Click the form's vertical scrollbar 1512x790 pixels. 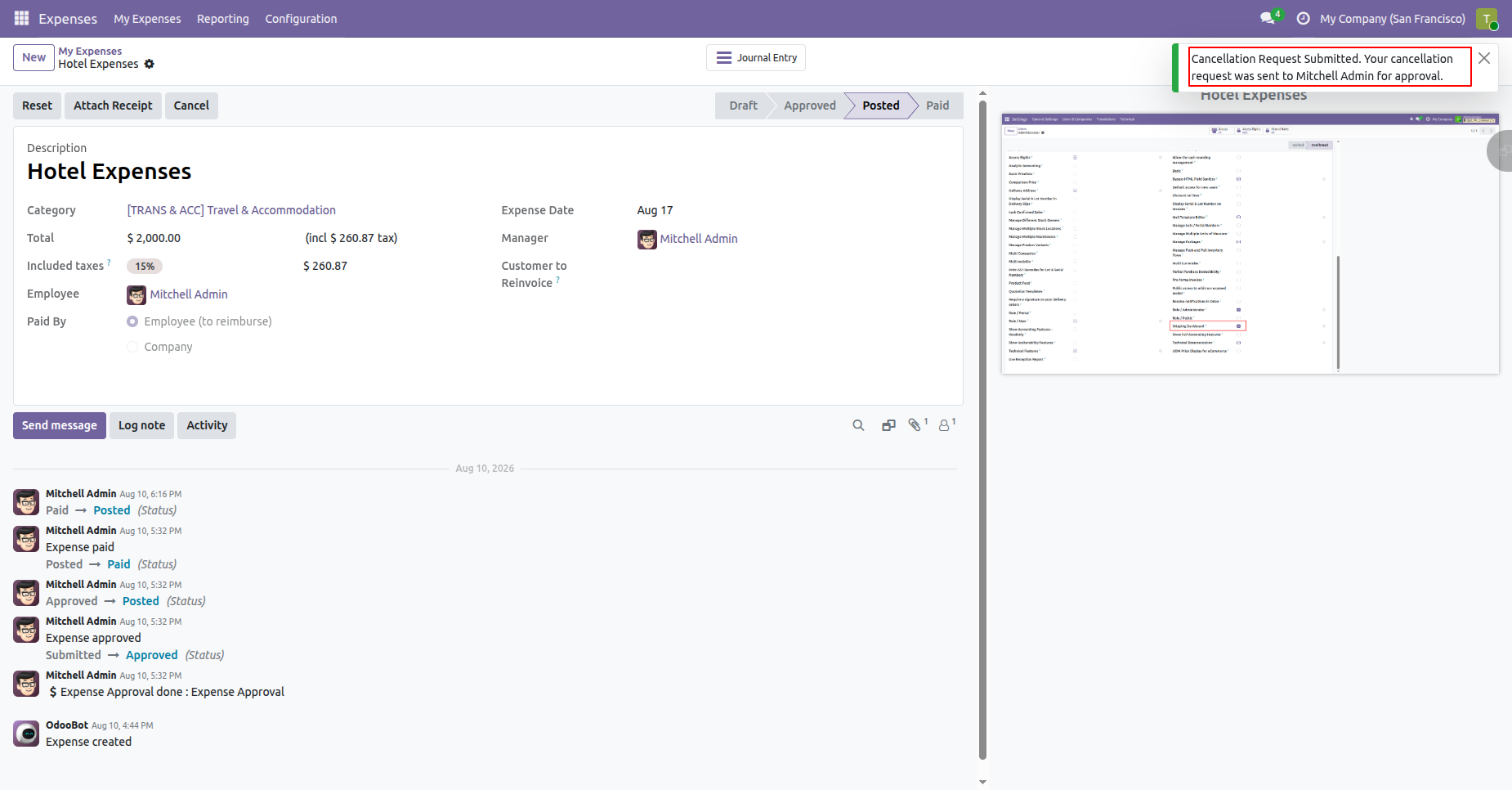click(983, 430)
